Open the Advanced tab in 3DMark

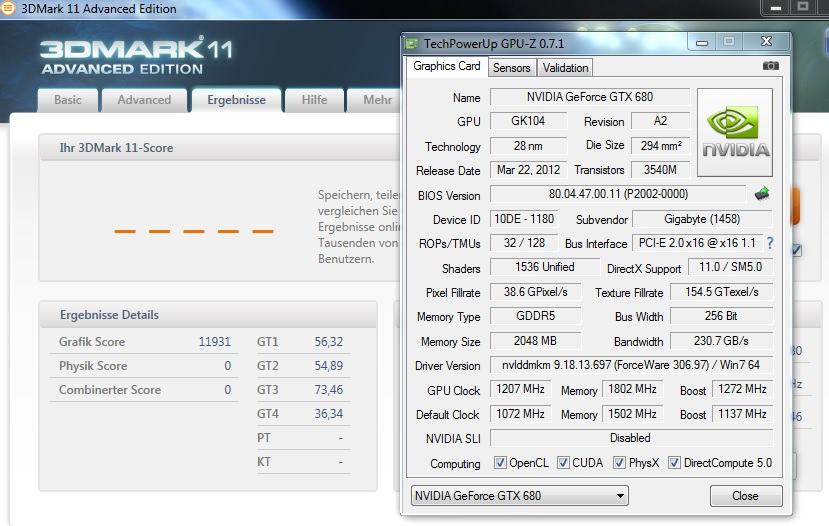pyautogui.click(x=144, y=100)
